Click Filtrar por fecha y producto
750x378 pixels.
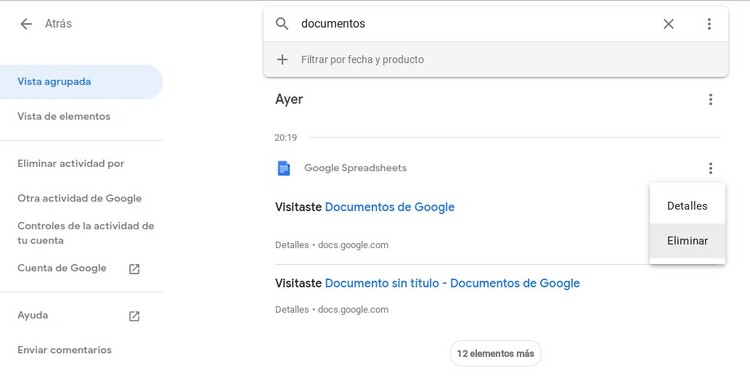pyautogui.click(x=362, y=59)
